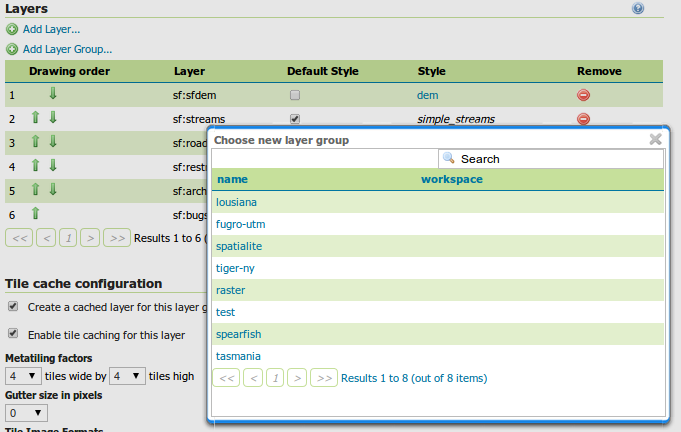Go to next page in dialog pager
681x432 pixels.
pyautogui.click(x=297, y=378)
